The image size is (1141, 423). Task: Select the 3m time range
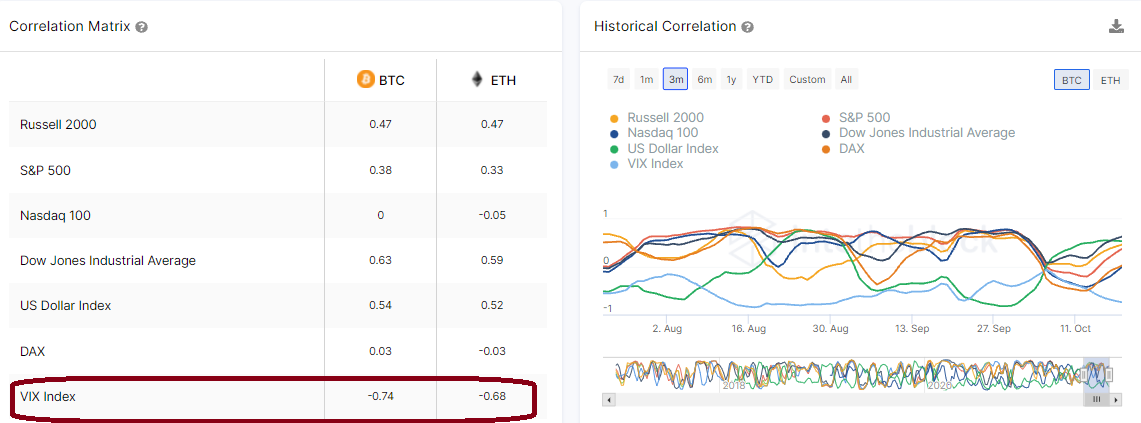point(675,79)
